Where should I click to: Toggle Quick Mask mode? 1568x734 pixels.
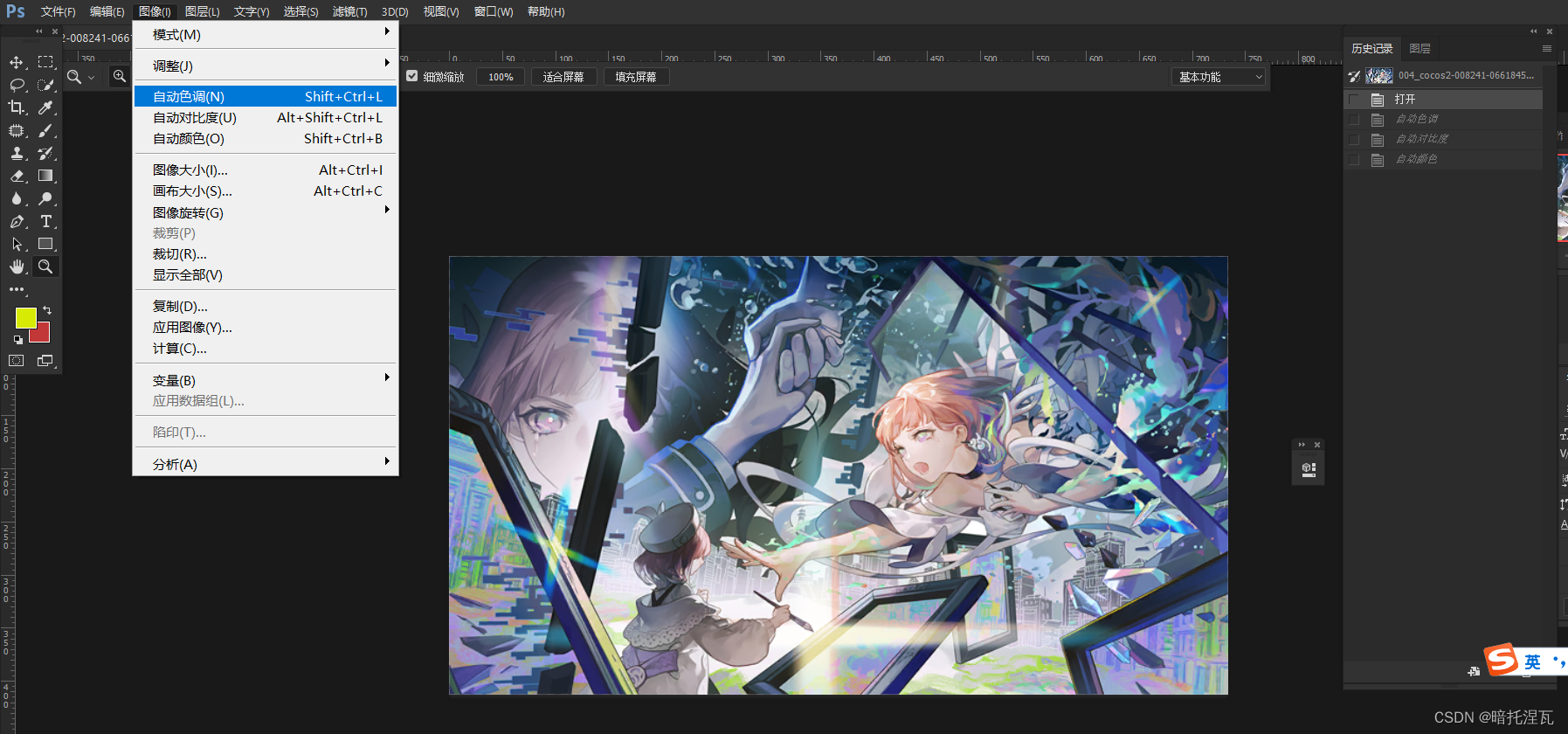(x=17, y=360)
